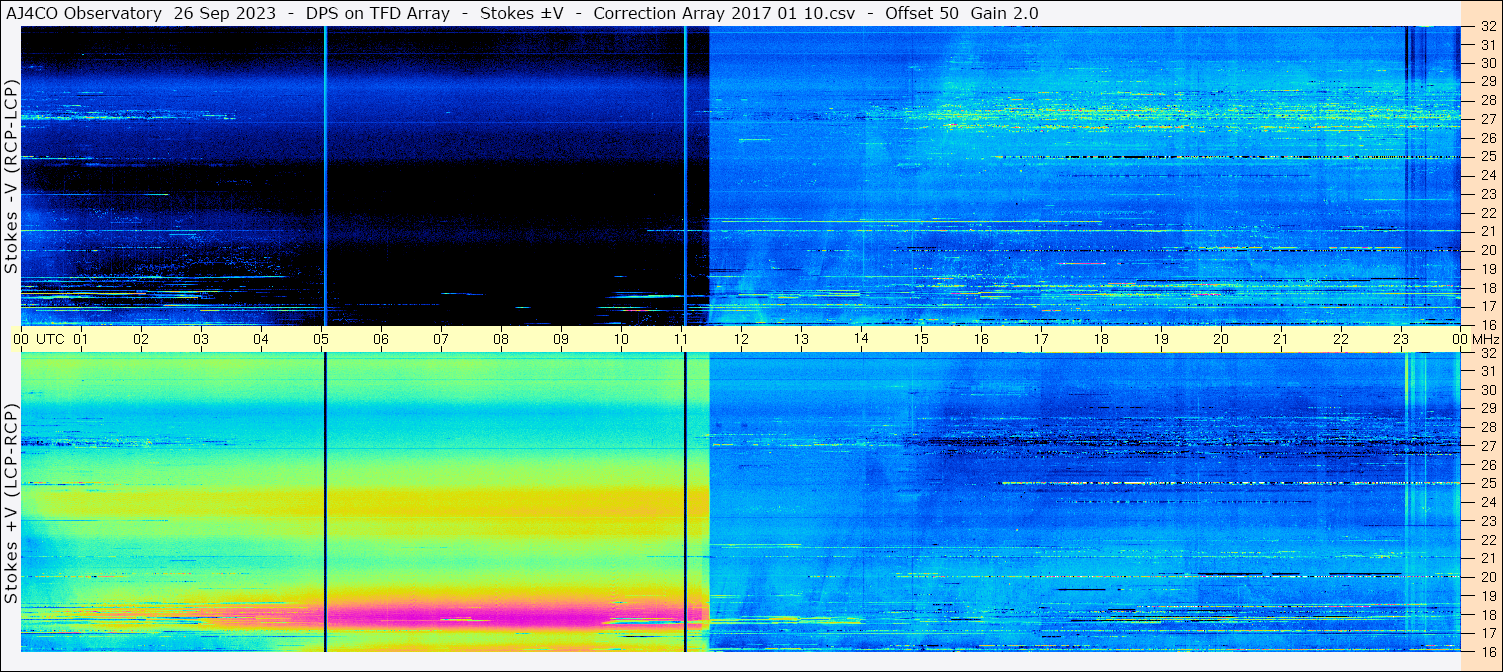Viewport: 1503px width, 672px height.
Task: Select the '16' hour tick on time axis
Action: tap(981, 339)
